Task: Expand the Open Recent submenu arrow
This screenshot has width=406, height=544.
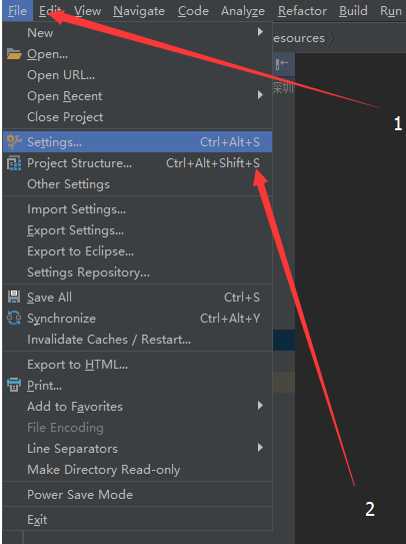Action: pos(260,95)
